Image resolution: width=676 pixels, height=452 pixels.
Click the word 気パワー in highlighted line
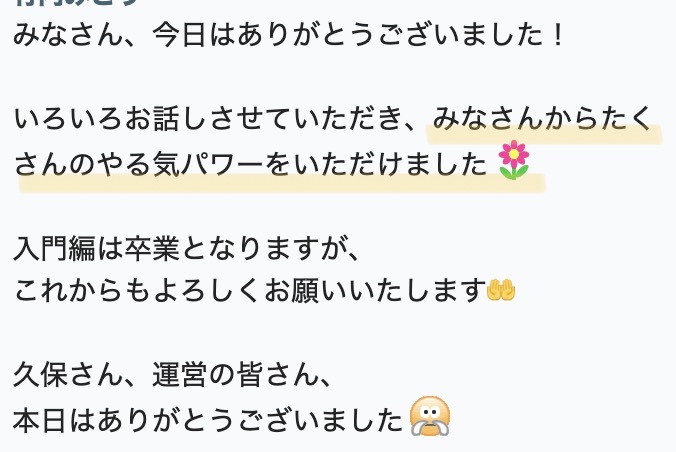point(208,164)
